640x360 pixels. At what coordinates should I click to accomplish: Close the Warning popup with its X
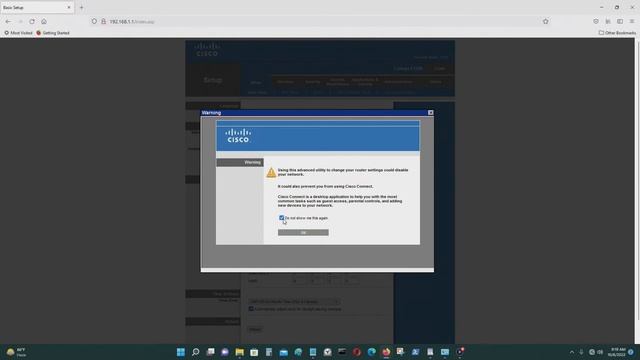point(430,113)
